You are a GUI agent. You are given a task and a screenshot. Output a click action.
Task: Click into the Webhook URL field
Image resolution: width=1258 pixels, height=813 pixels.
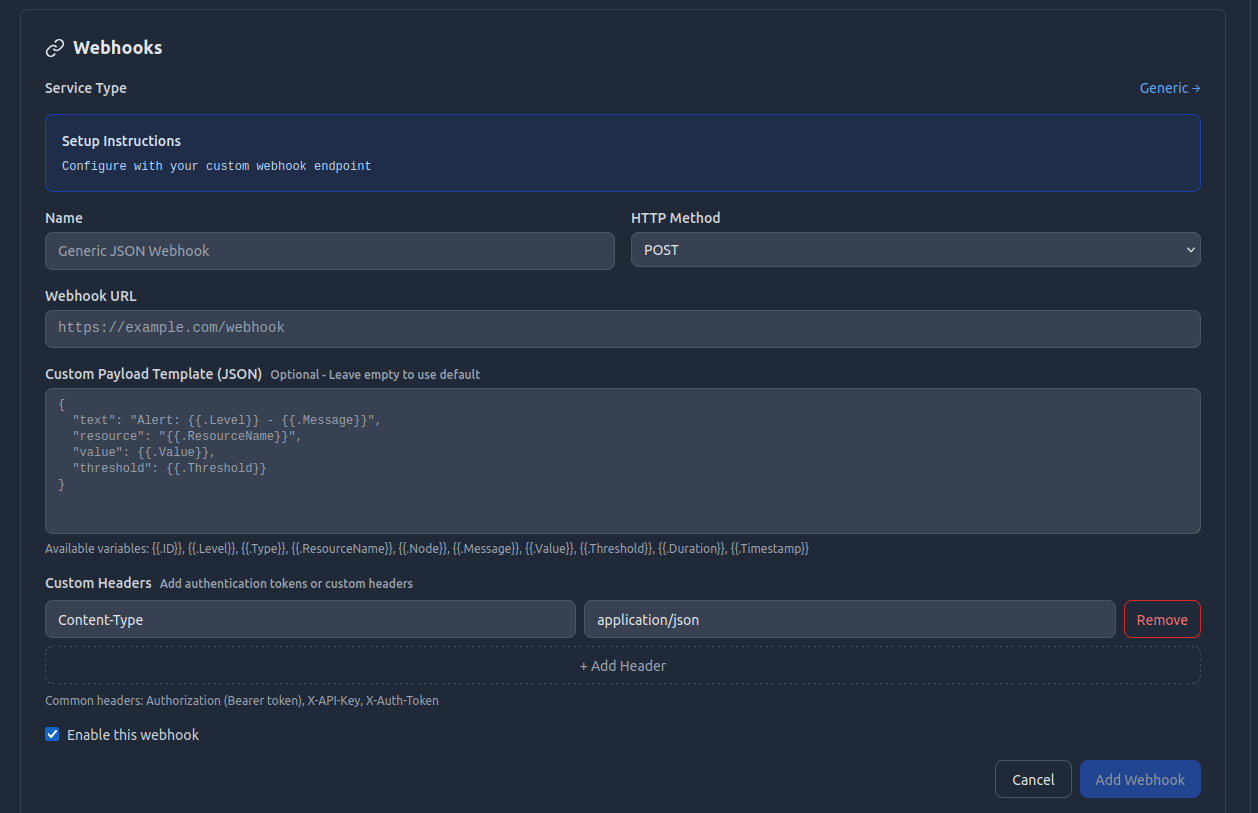coord(622,328)
